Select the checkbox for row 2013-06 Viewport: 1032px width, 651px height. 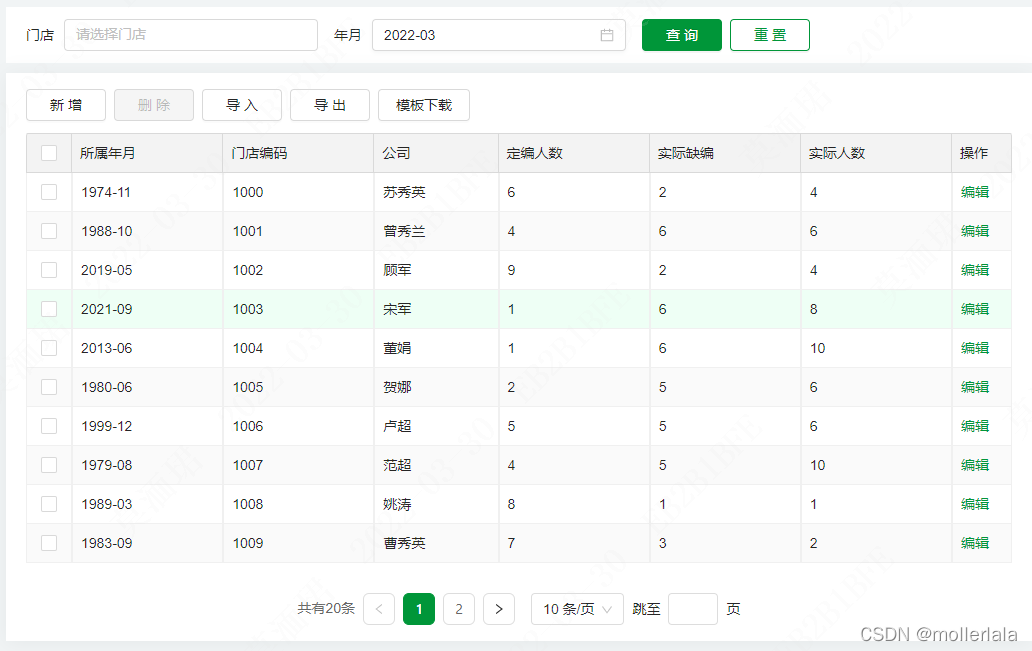point(49,348)
